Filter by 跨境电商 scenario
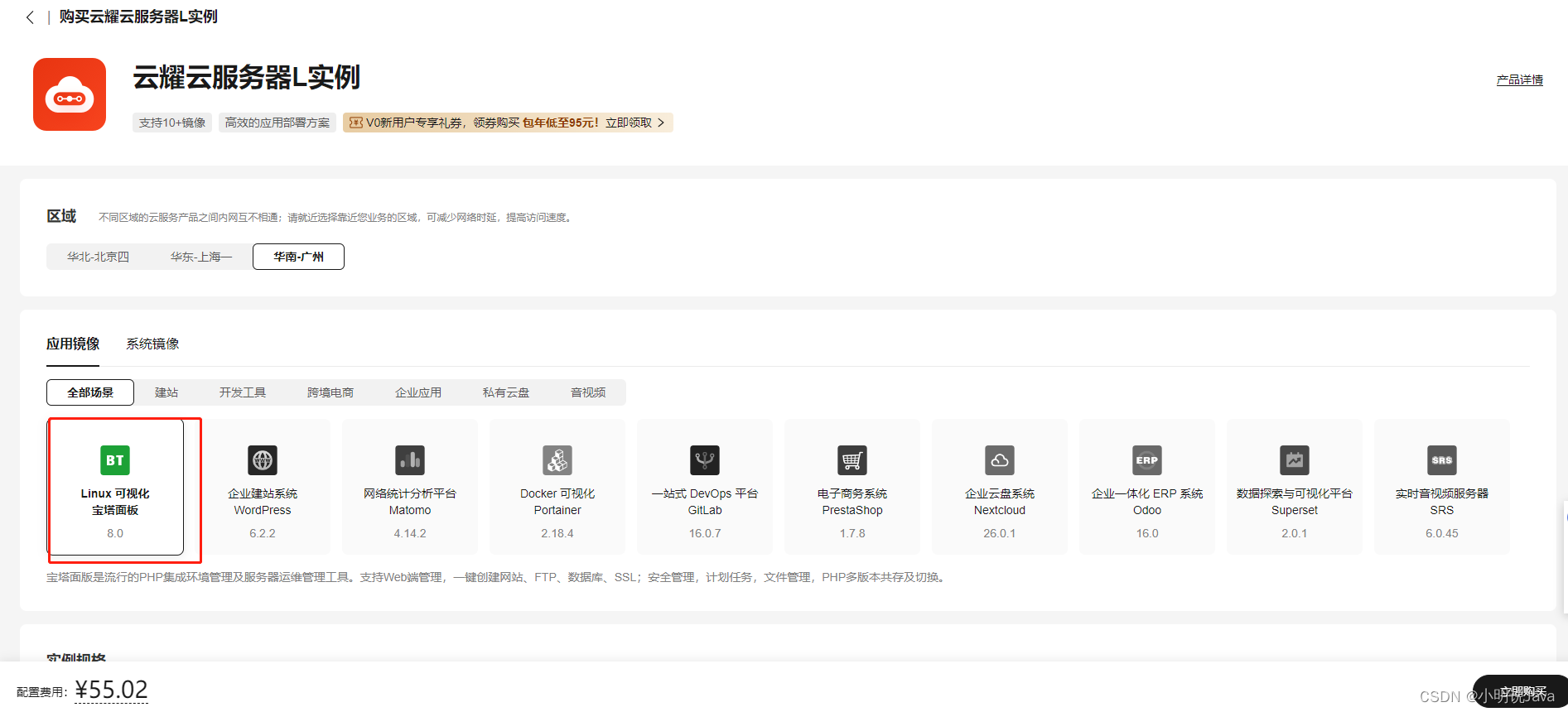The image size is (1568, 712). click(x=330, y=392)
